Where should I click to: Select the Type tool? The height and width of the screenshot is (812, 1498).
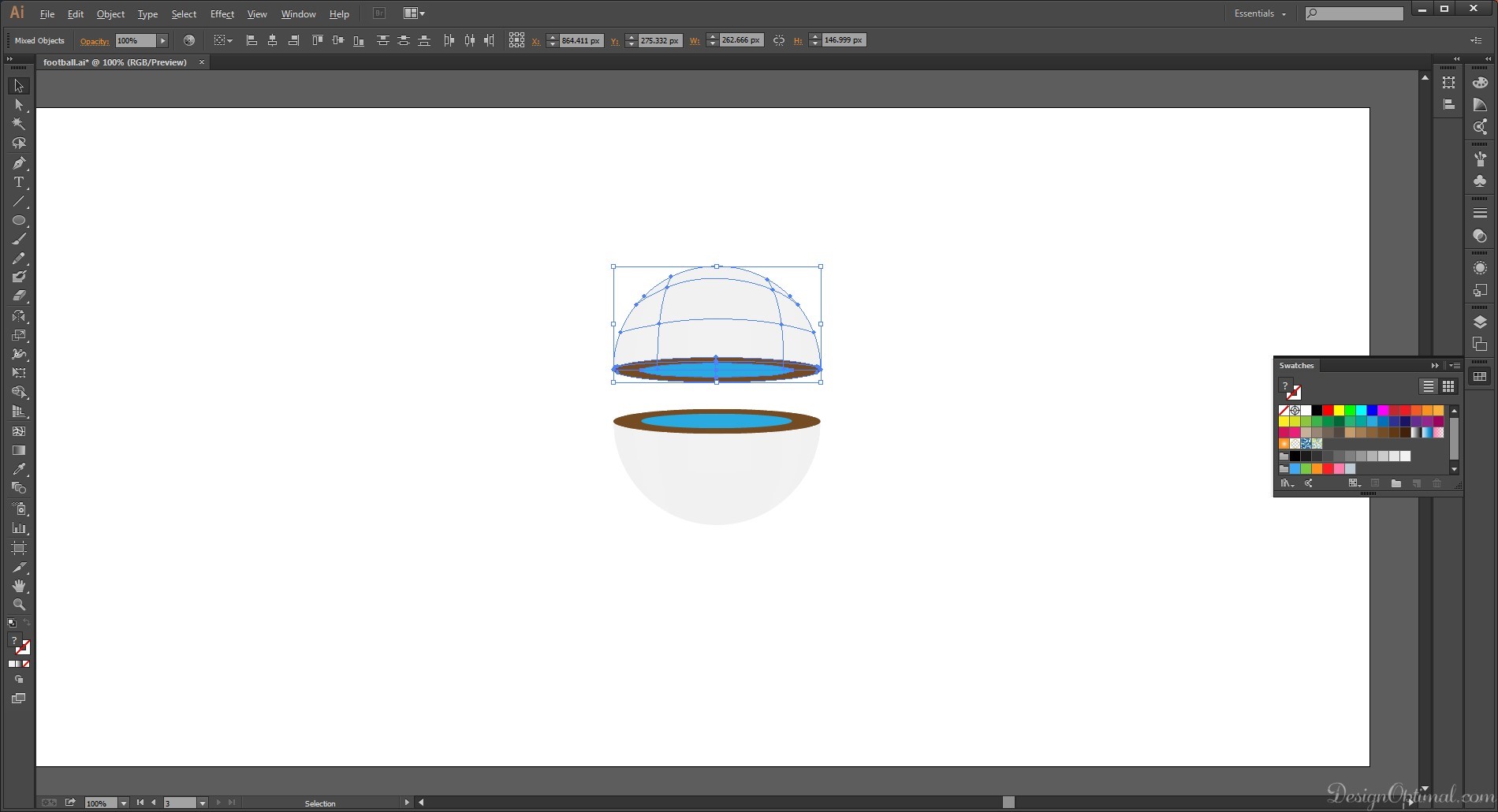tap(19, 182)
